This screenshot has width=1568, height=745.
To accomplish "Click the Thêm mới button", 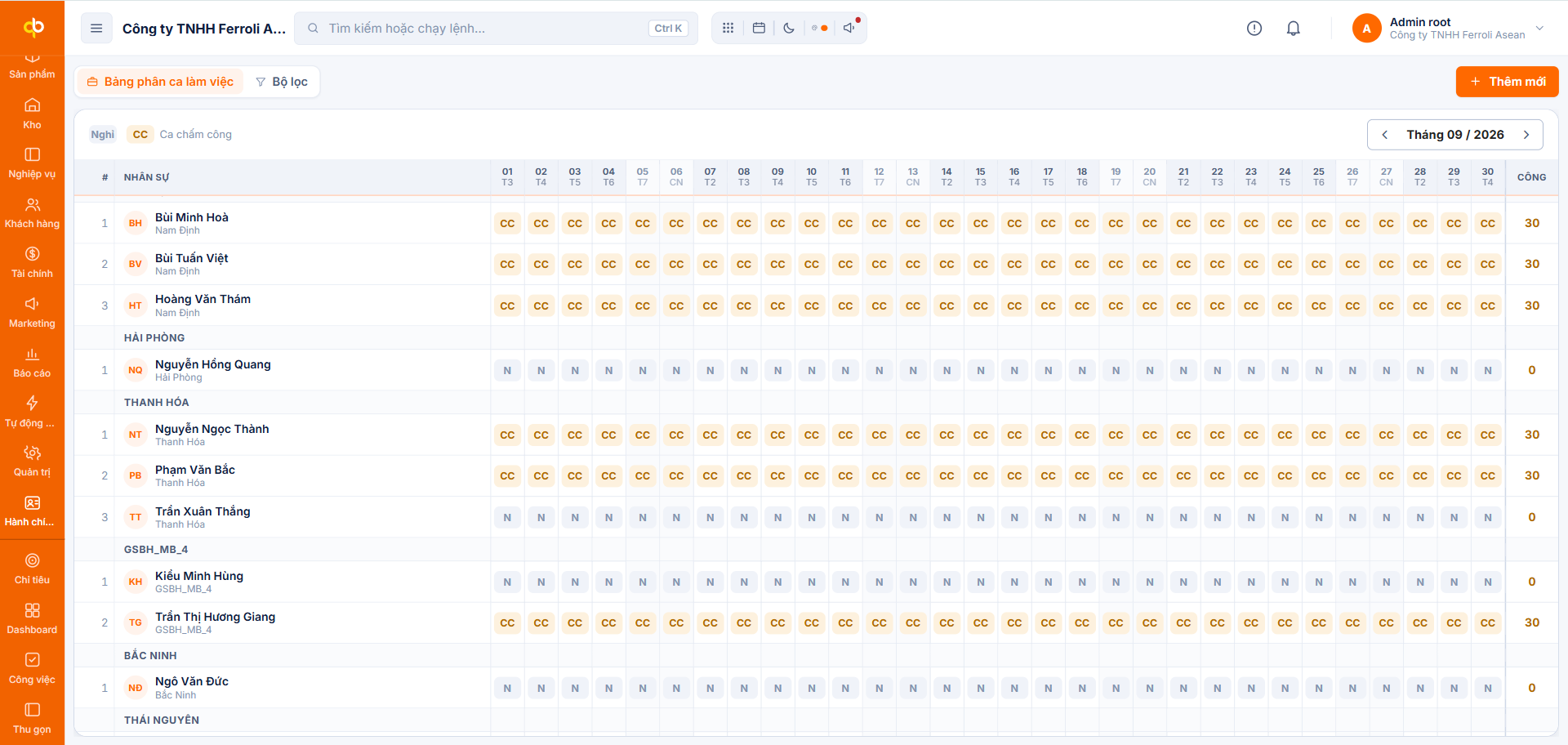I will 1507,82.
